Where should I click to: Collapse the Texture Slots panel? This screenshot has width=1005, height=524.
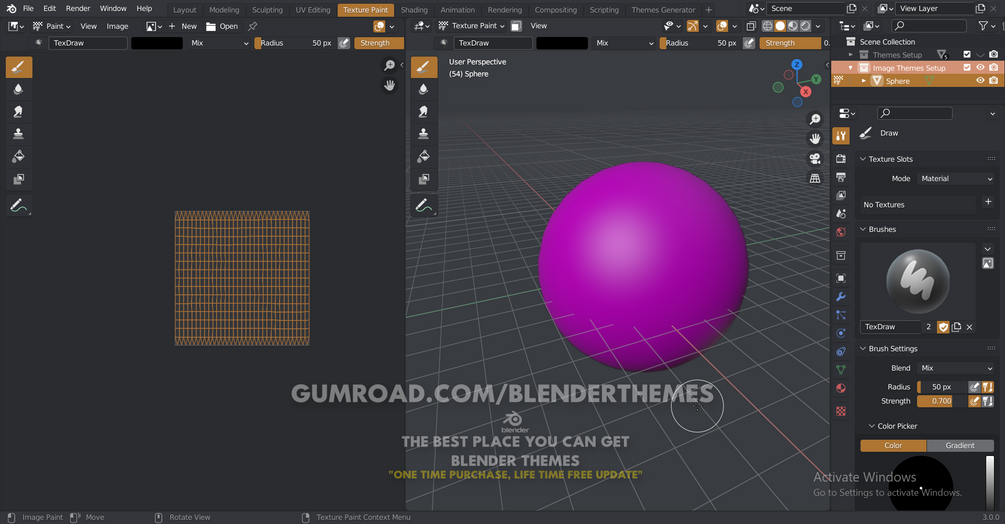863,159
